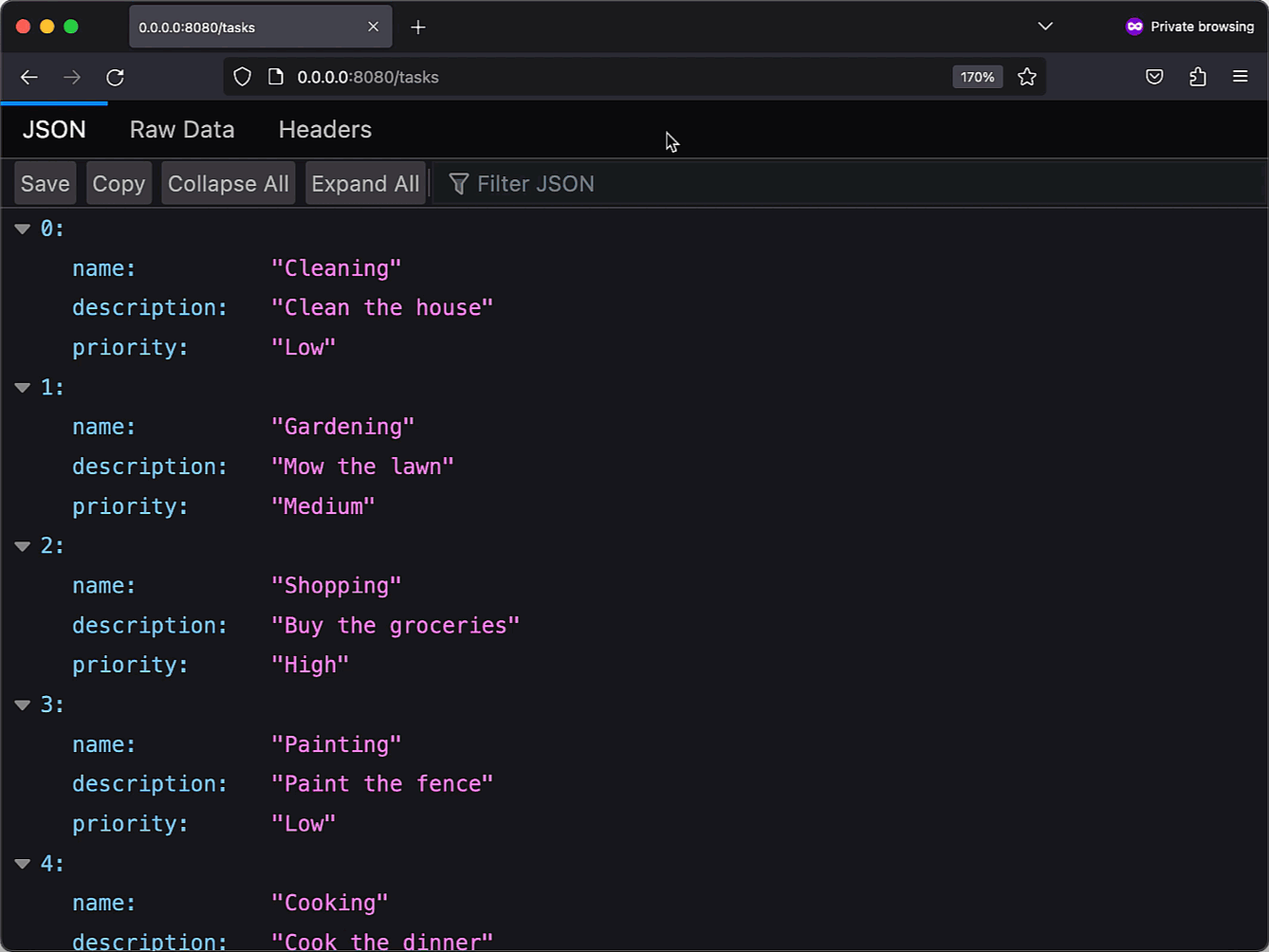Click inside the Filter JSON field

click(x=569, y=183)
